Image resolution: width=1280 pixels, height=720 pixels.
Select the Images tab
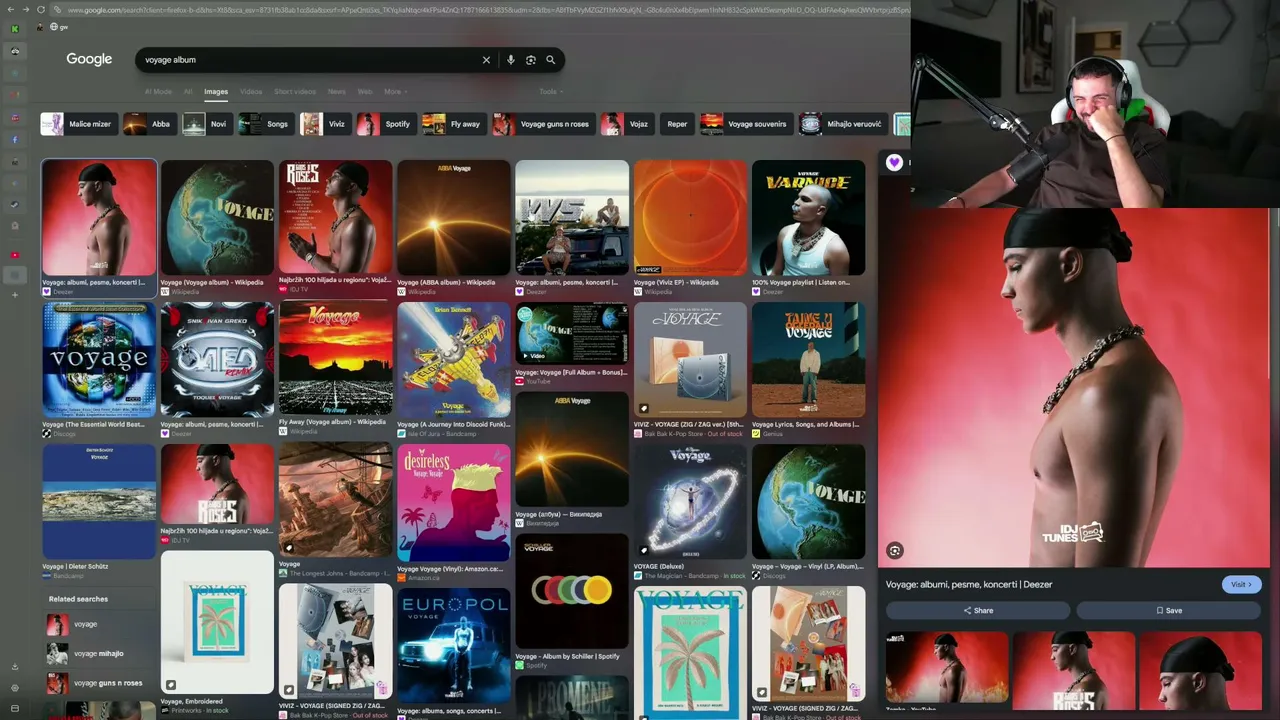click(x=216, y=92)
